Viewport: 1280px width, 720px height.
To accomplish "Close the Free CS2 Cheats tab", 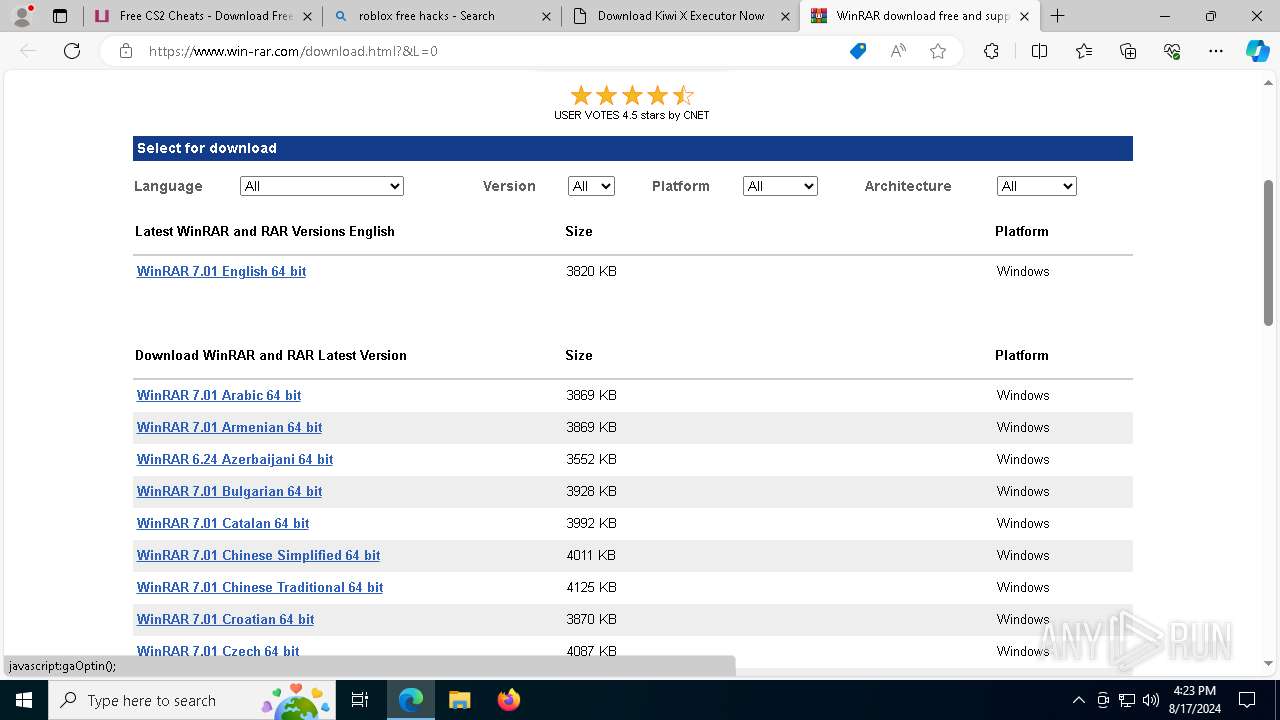I will [307, 16].
